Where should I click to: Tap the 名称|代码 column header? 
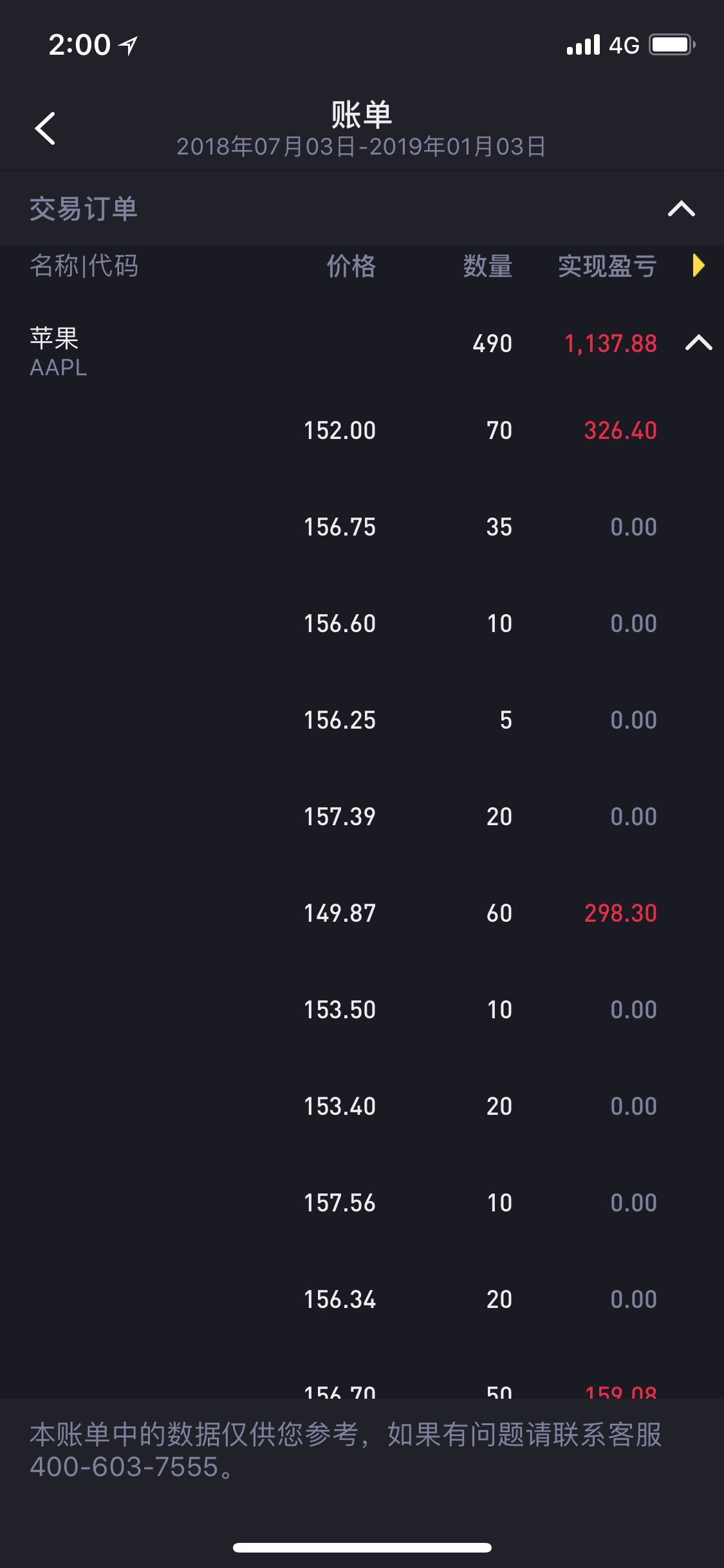tap(84, 266)
